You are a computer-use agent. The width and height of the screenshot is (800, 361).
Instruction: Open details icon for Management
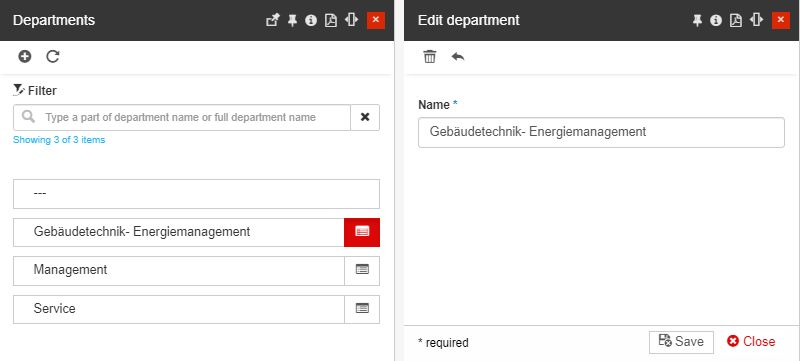pyautogui.click(x=362, y=270)
